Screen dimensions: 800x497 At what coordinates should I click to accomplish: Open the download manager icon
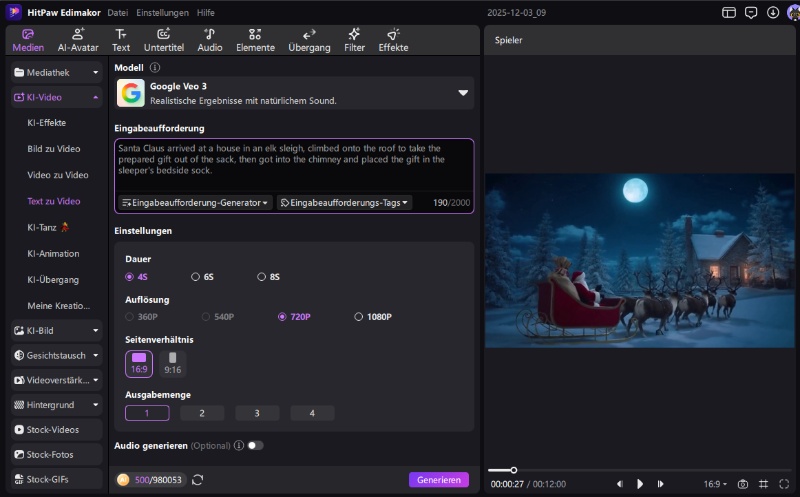click(773, 13)
